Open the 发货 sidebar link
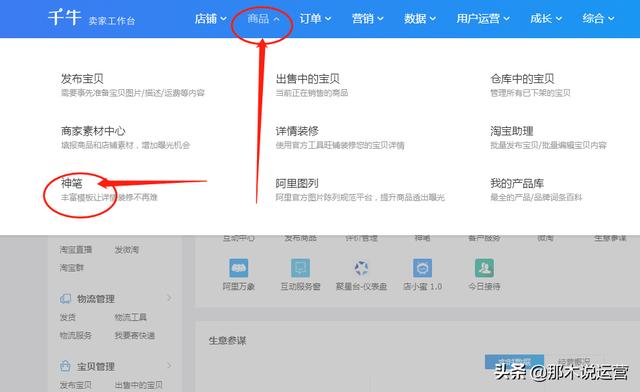 tap(67, 317)
